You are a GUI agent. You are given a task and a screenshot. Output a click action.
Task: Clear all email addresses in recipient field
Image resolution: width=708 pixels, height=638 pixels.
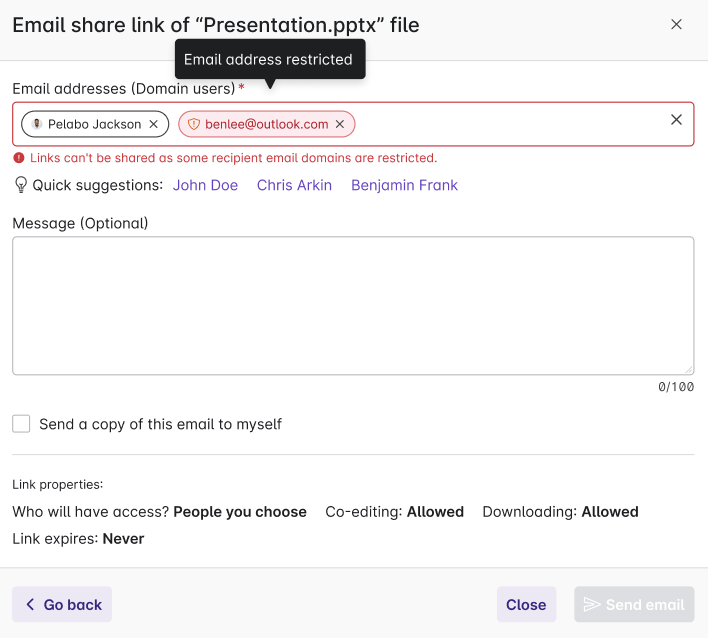[676, 120]
